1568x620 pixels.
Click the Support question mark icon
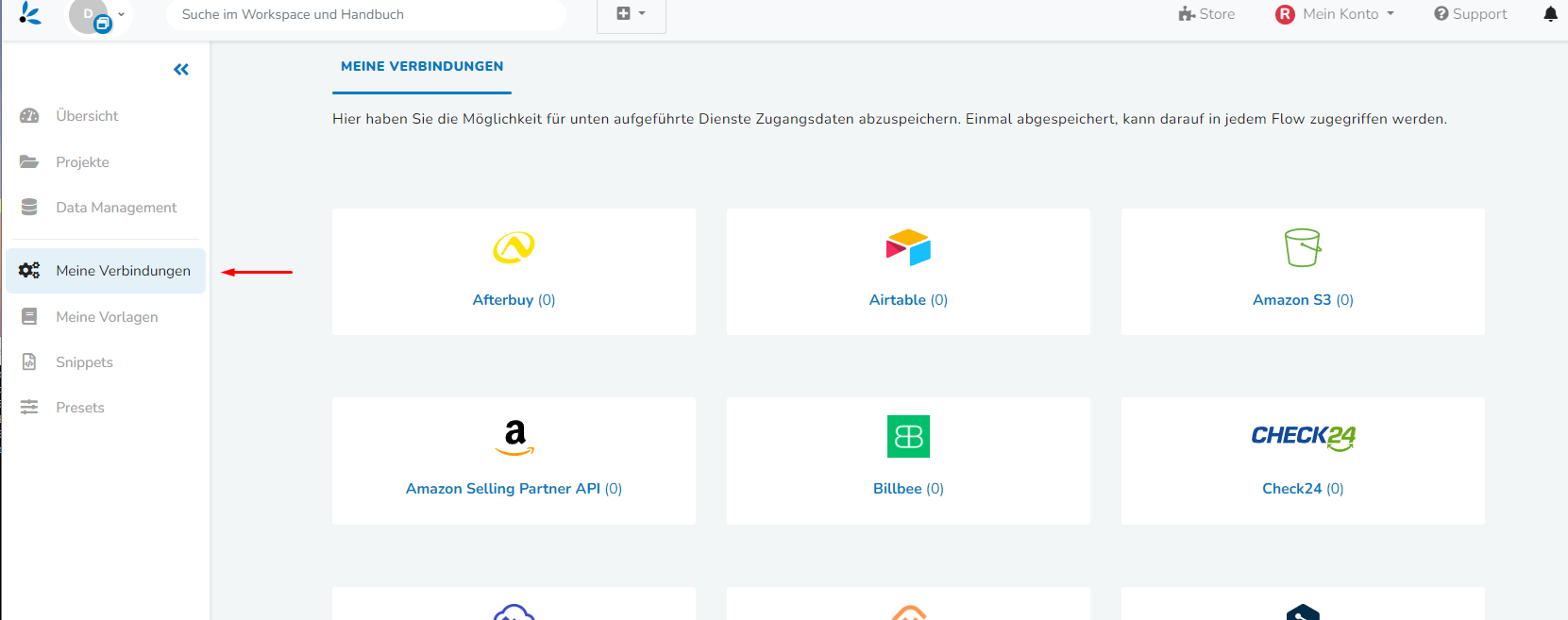tap(1442, 14)
